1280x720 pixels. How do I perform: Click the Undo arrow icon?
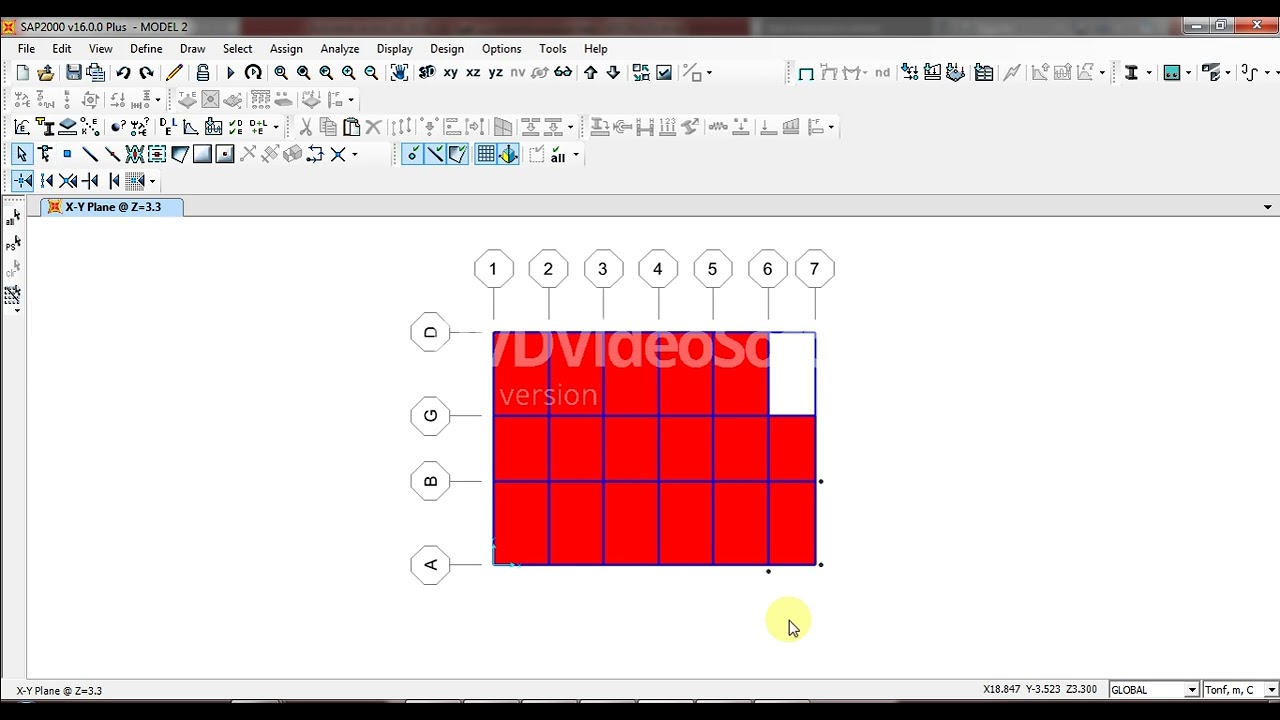point(123,73)
